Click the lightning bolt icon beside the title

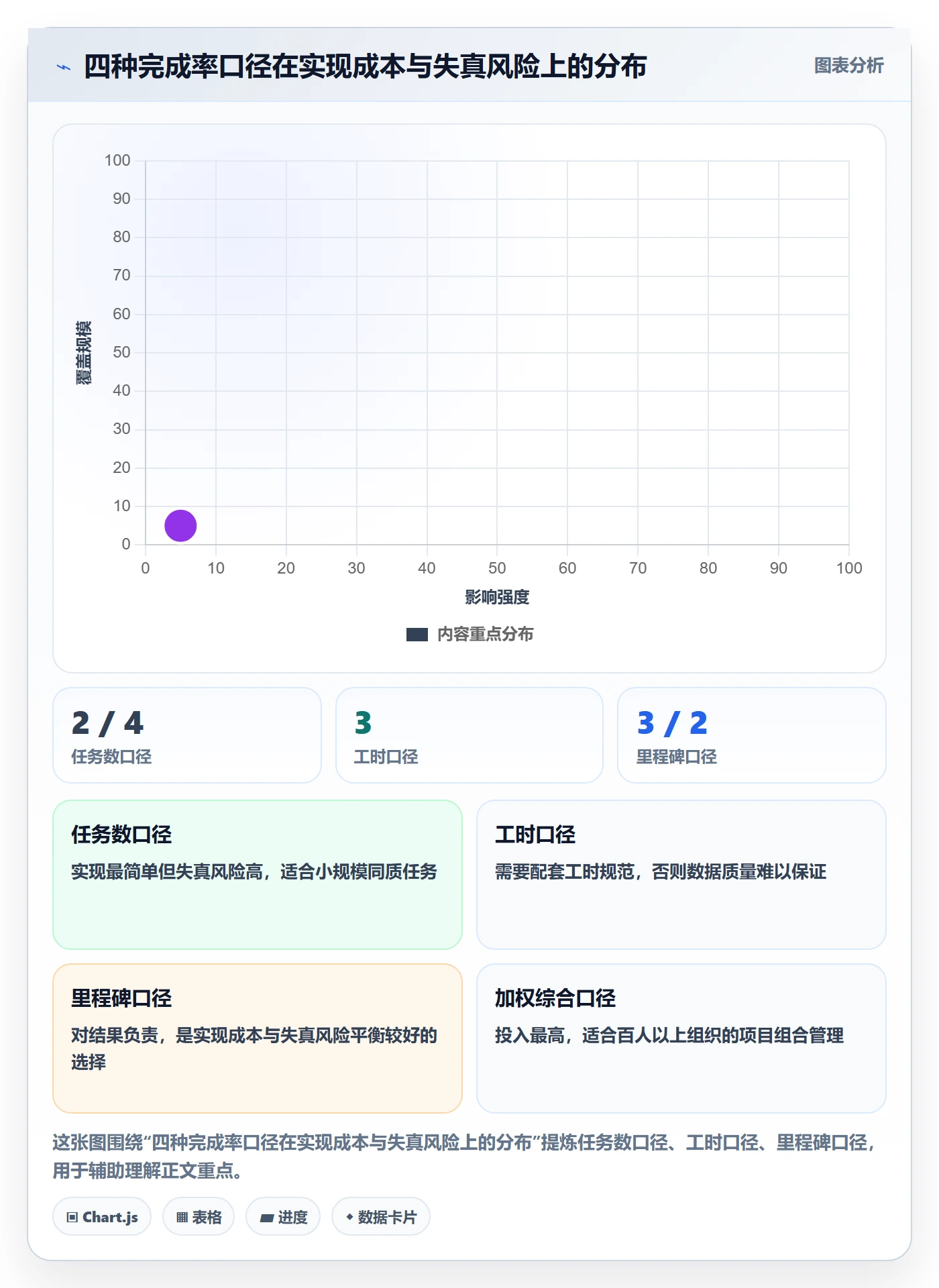tap(64, 67)
